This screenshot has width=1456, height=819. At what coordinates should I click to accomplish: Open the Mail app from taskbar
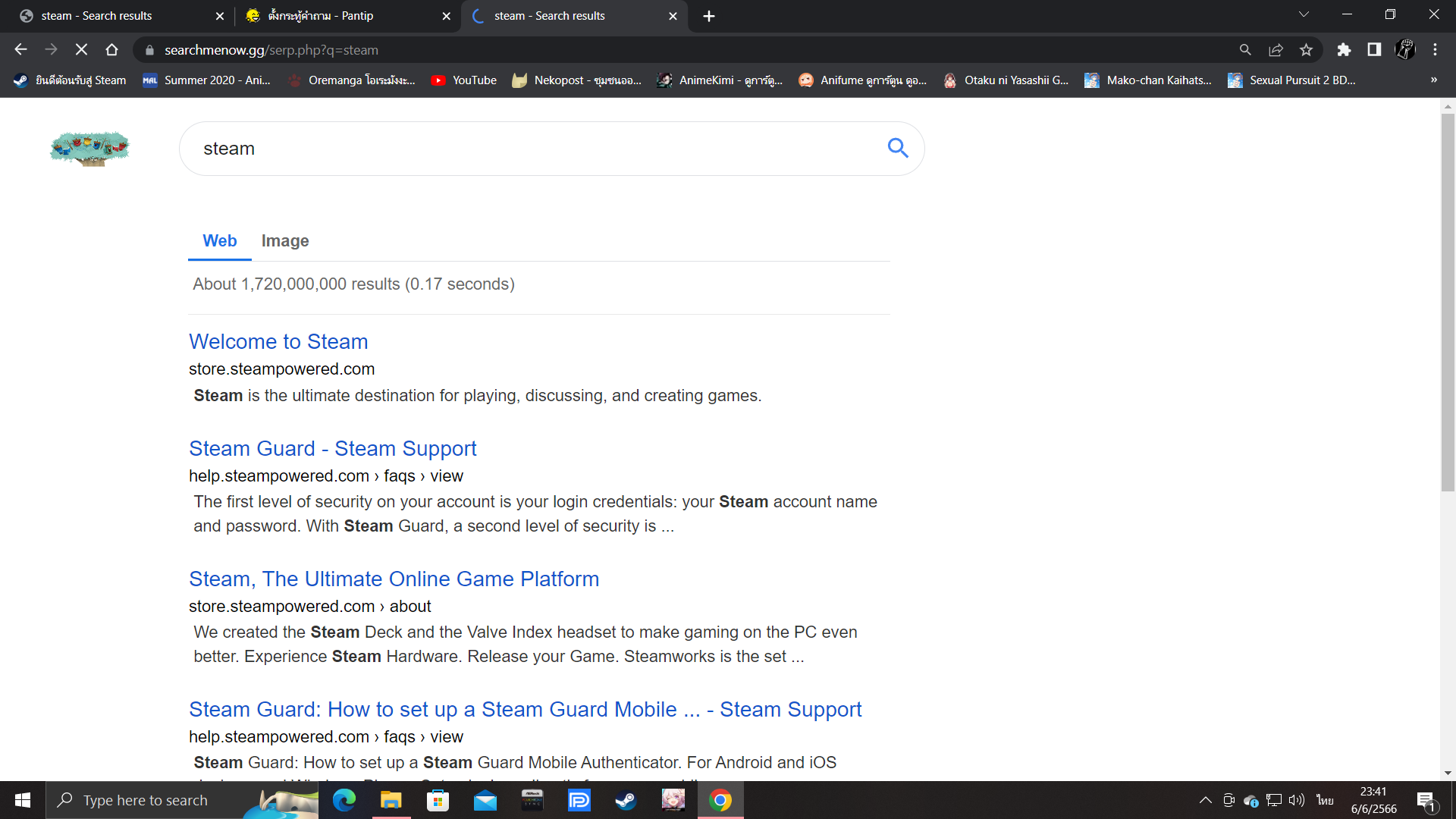click(x=485, y=800)
